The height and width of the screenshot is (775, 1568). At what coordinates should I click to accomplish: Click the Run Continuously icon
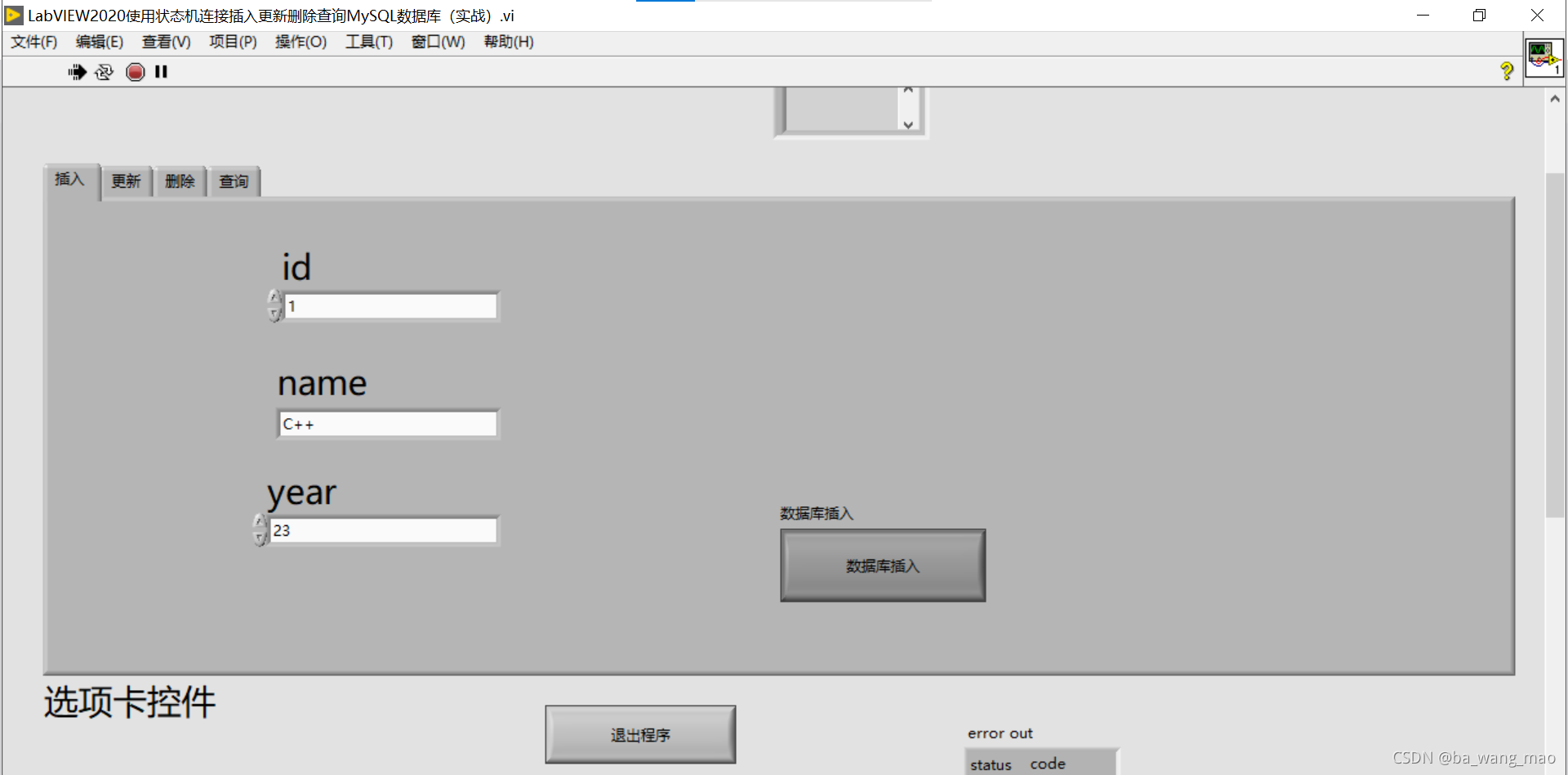[105, 72]
